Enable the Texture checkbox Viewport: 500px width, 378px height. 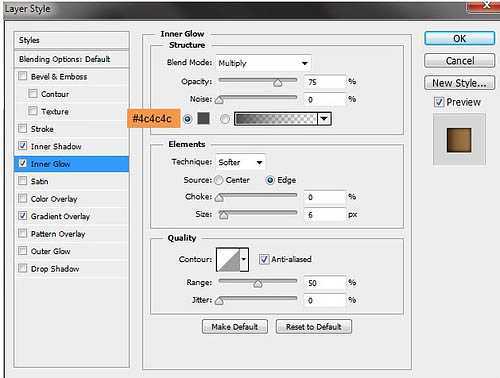(33, 111)
